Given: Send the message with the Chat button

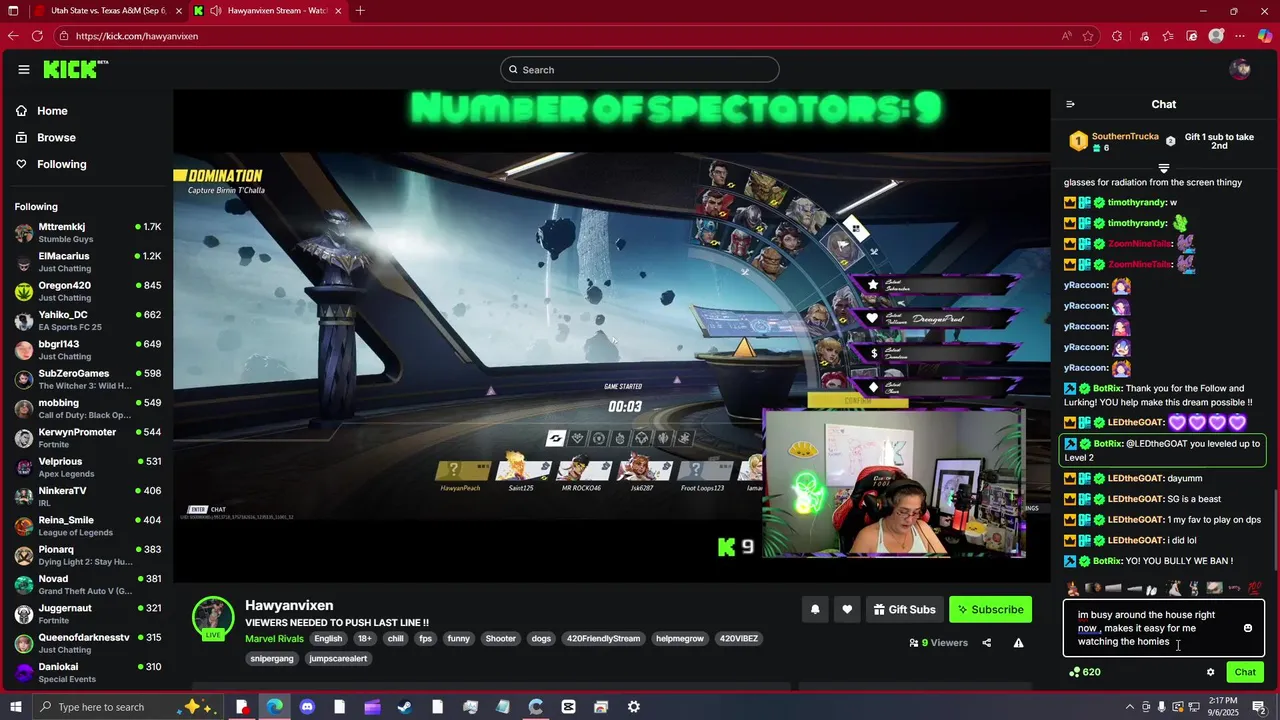Looking at the screenshot, I should point(1245,672).
